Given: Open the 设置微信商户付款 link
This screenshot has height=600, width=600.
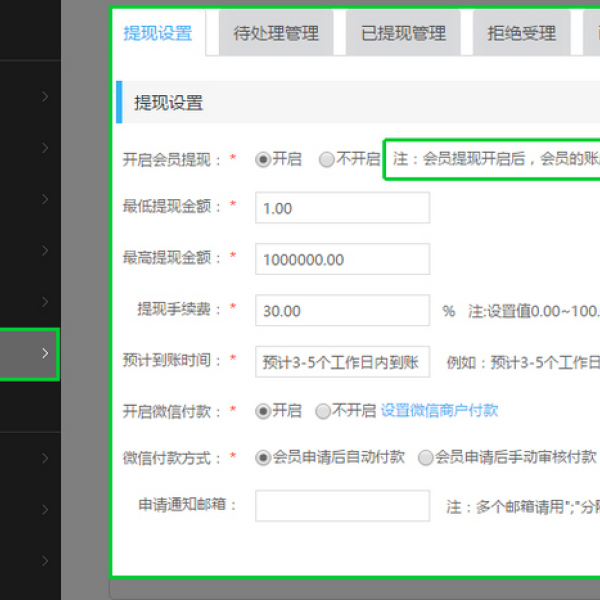Looking at the screenshot, I should [x=439, y=411].
